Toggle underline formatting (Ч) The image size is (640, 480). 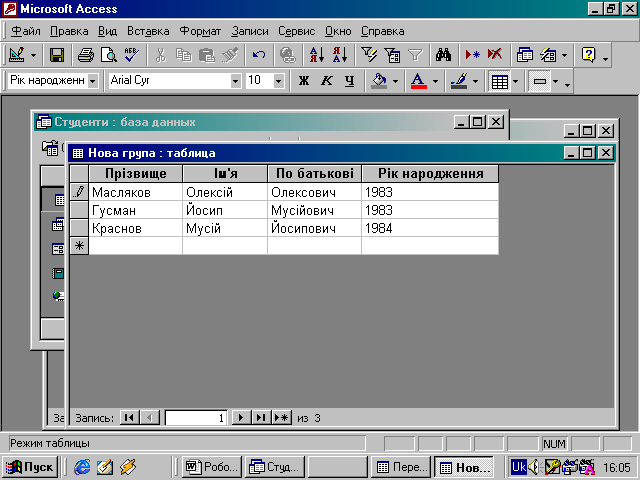click(x=349, y=80)
